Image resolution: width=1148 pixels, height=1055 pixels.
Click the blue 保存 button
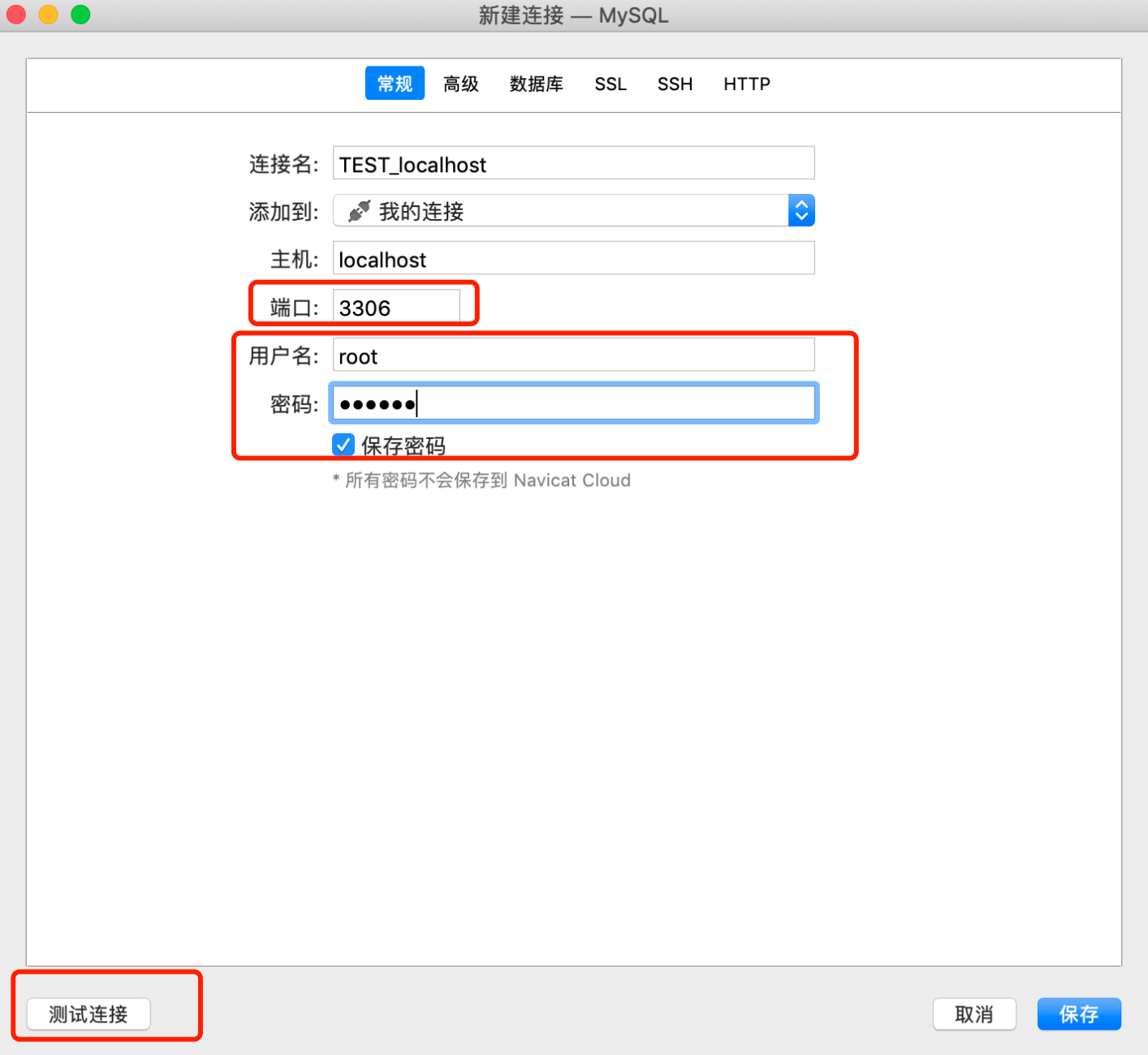click(1079, 1014)
